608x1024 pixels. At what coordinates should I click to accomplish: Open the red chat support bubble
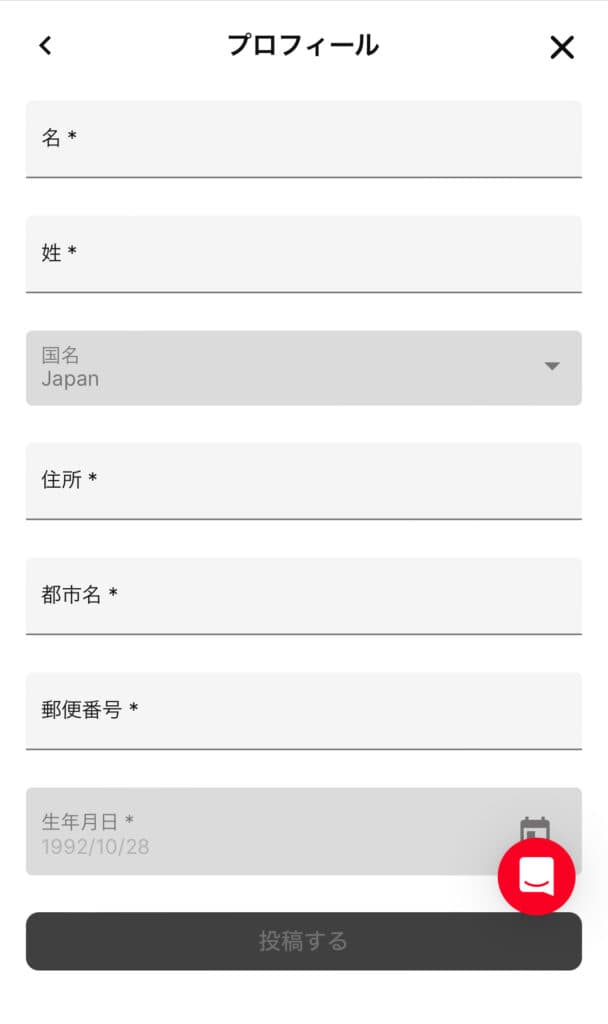pos(536,876)
